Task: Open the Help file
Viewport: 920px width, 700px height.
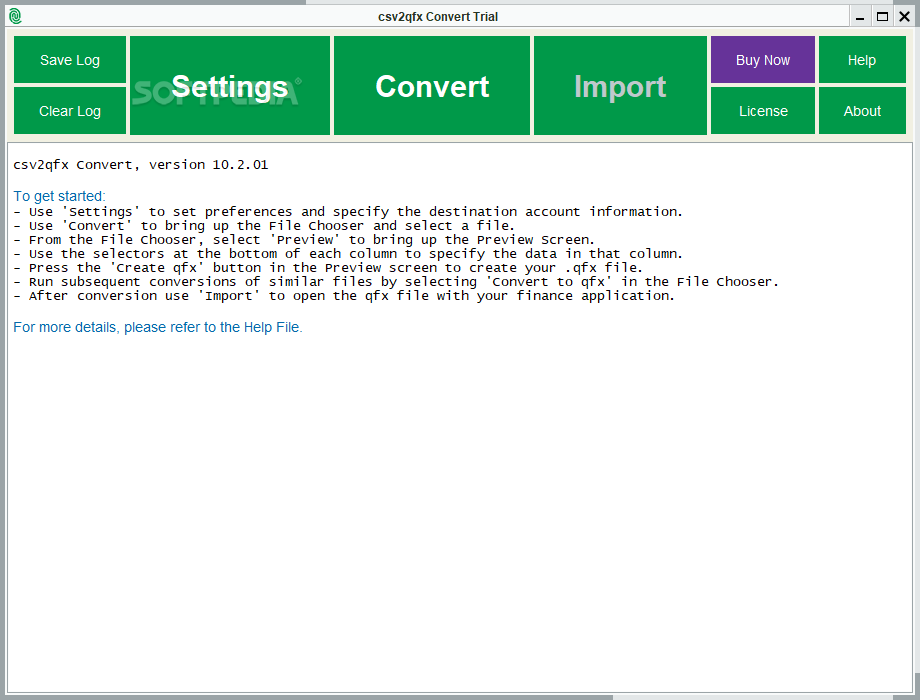Action: 862,60
